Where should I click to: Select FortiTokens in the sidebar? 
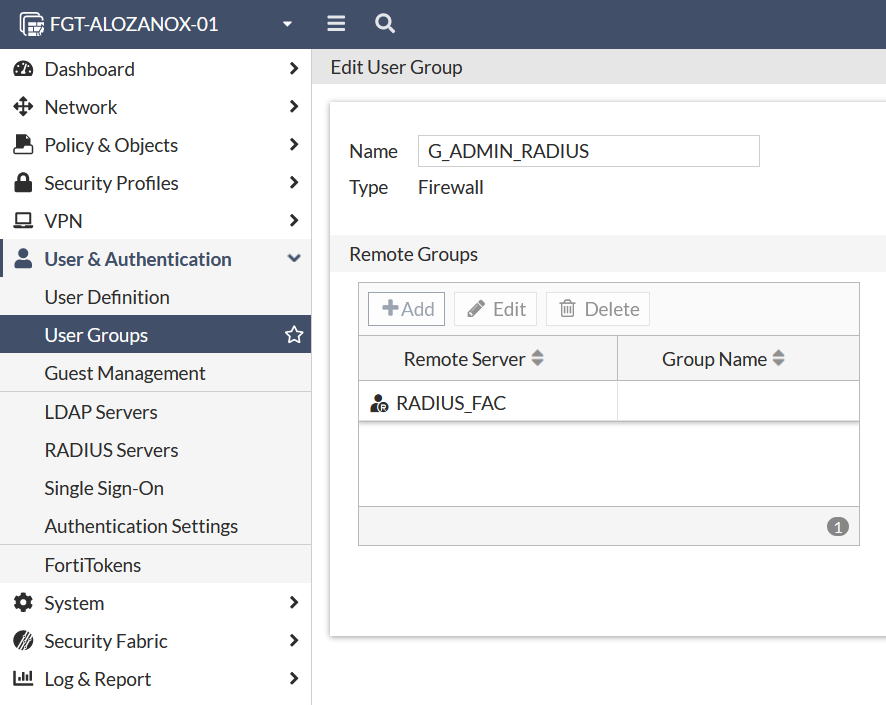[x=93, y=565]
